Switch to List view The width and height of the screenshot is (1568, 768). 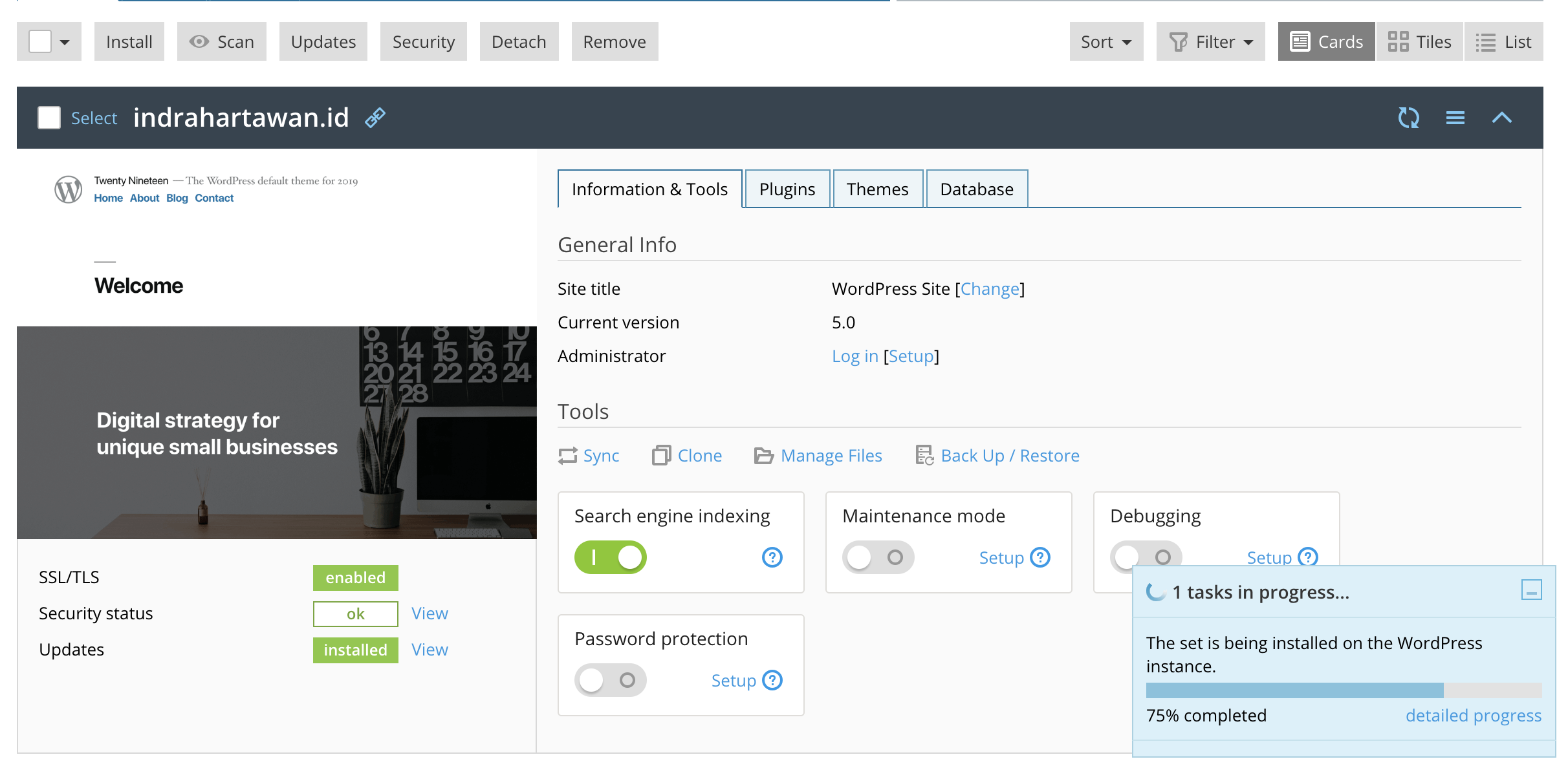coord(1504,42)
